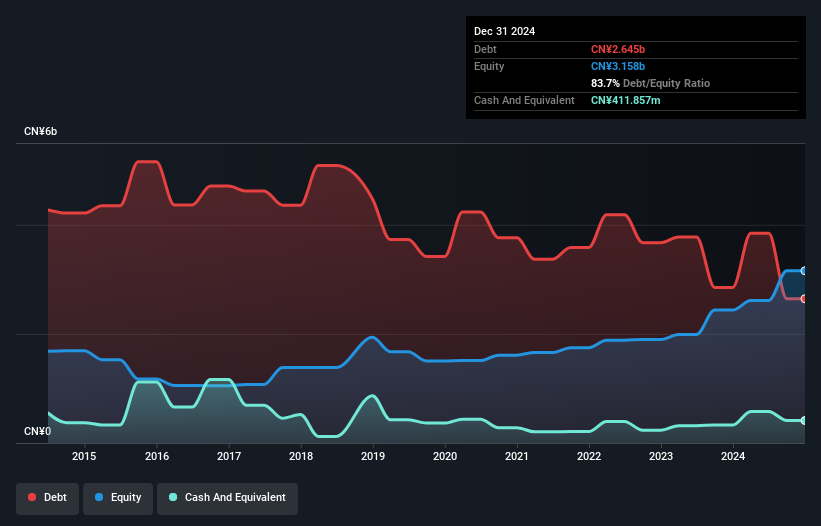Select the 2020 x-axis label
This screenshot has width=821, height=526.
(445, 456)
